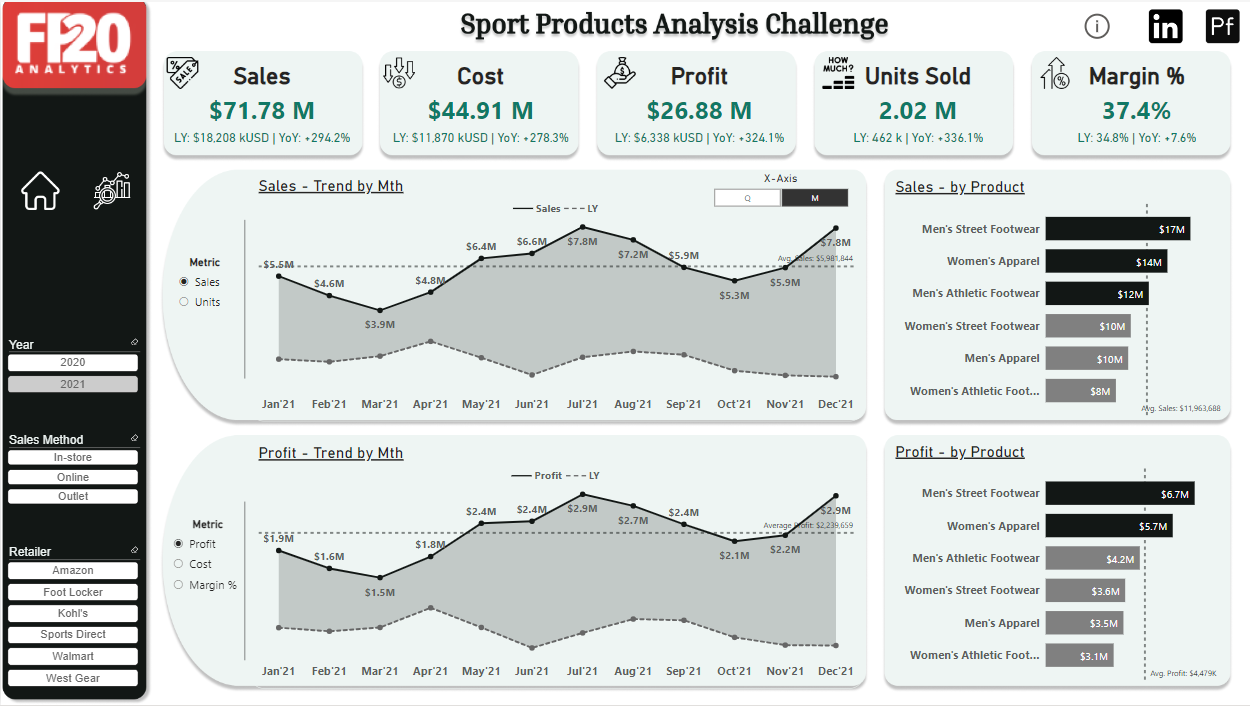The width and height of the screenshot is (1250, 706).
Task: Click the Home navigation icon
Action: [41, 190]
